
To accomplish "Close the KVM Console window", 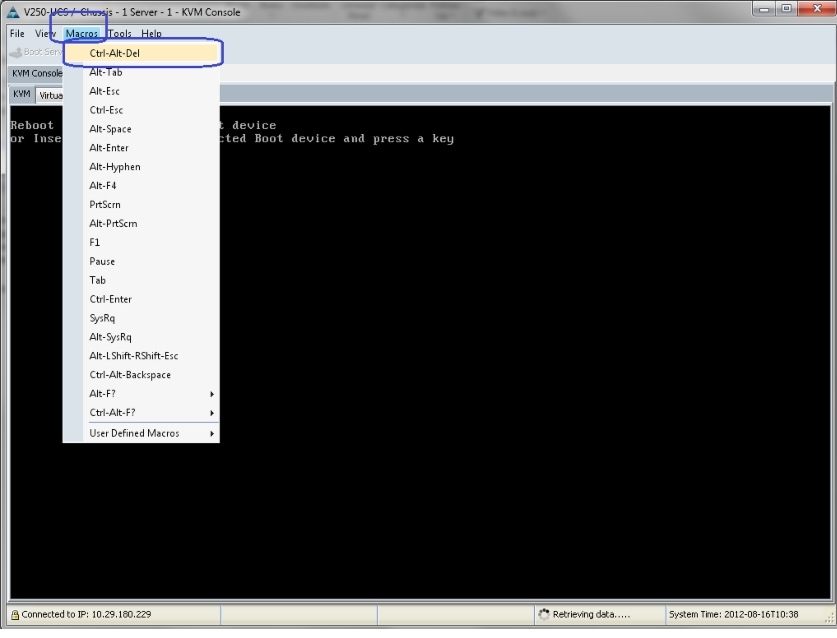I will click(817, 9).
